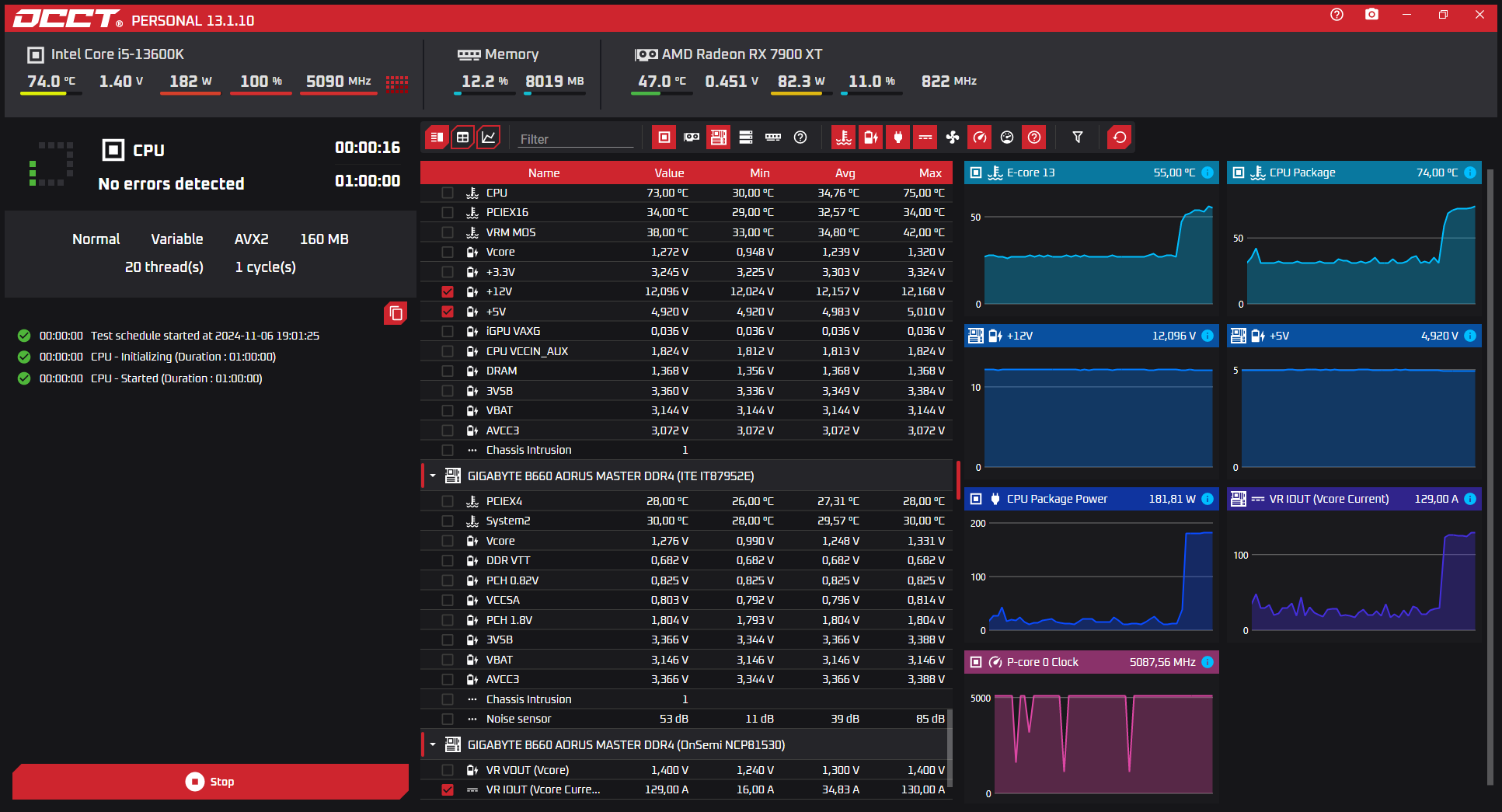The width and height of the screenshot is (1502, 812).
Task: Click the 160 MB memory setting
Action: point(324,239)
